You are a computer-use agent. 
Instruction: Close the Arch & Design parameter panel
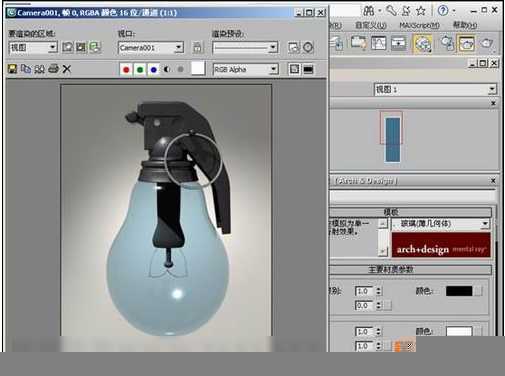[x=493, y=181]
